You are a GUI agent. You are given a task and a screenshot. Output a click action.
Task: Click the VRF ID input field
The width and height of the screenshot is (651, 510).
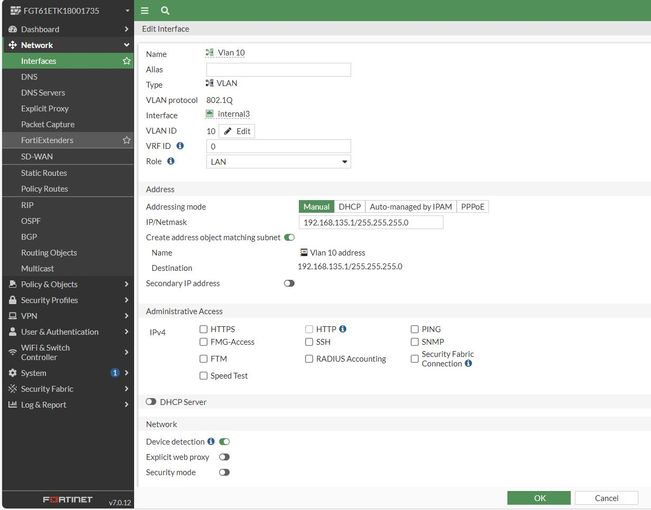pyautogui.click(x=278, y=146)
